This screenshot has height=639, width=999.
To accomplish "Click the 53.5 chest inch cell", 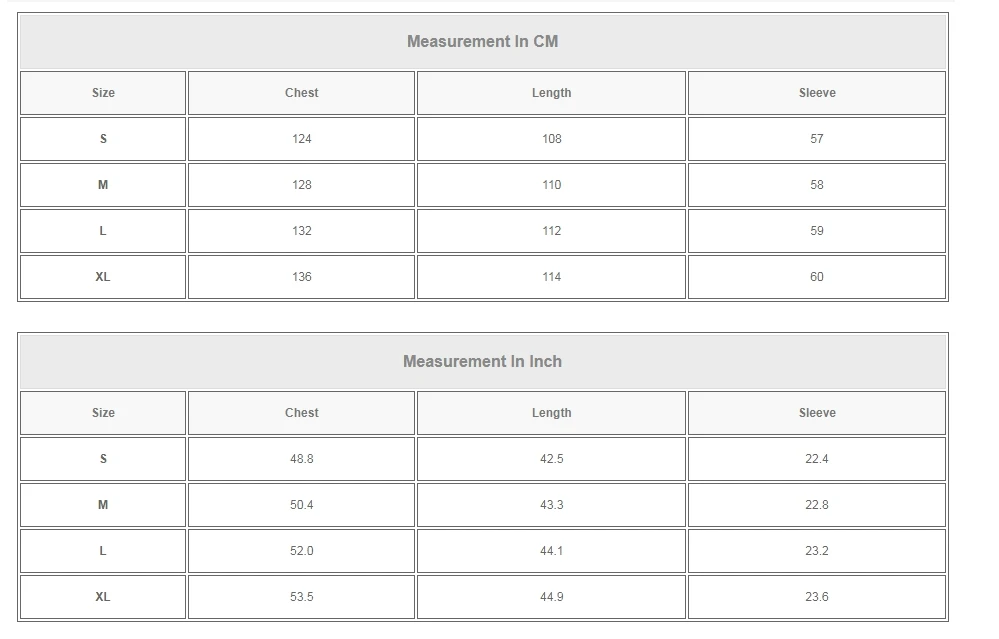I will click(301, 597).
